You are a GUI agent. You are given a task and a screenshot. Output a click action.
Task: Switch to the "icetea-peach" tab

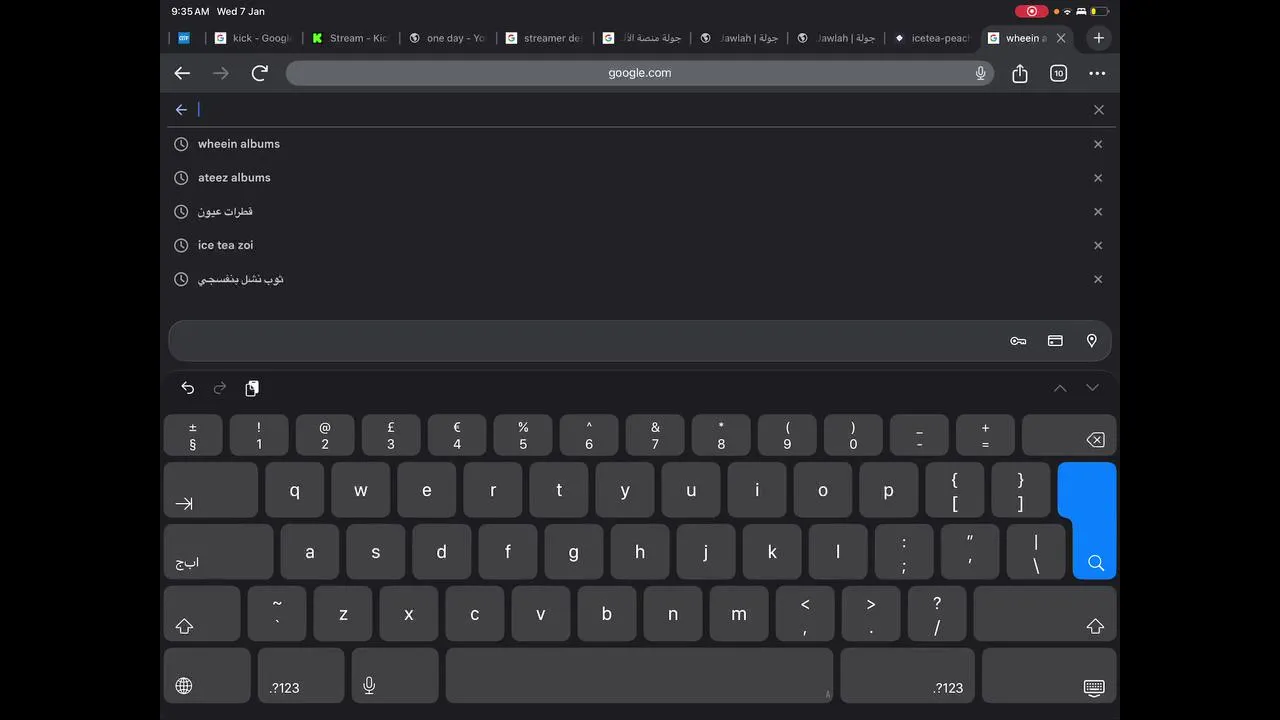931,38
